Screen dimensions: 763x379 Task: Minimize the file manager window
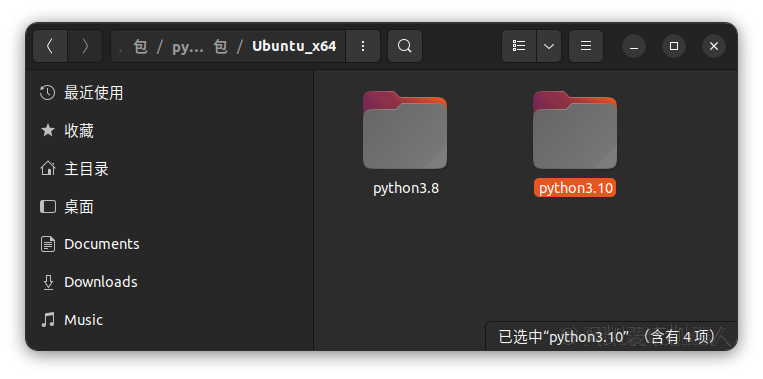634,46
